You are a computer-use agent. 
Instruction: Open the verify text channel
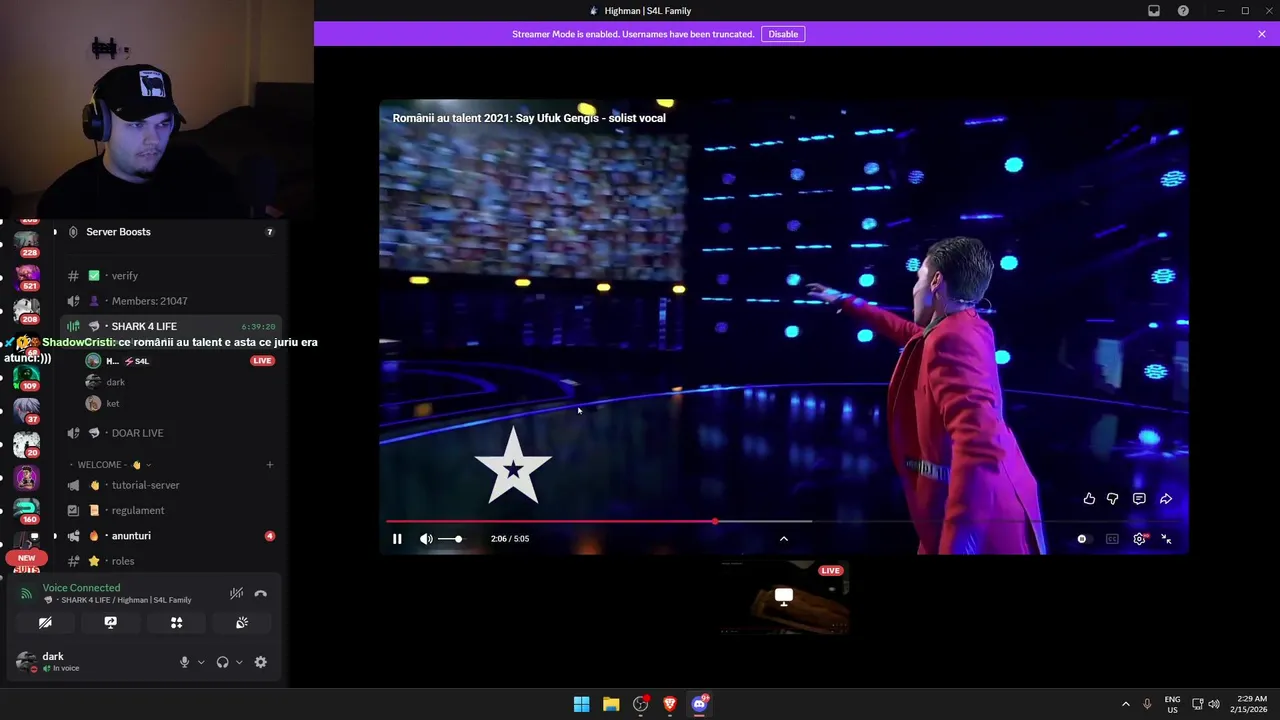coord(170,276)
